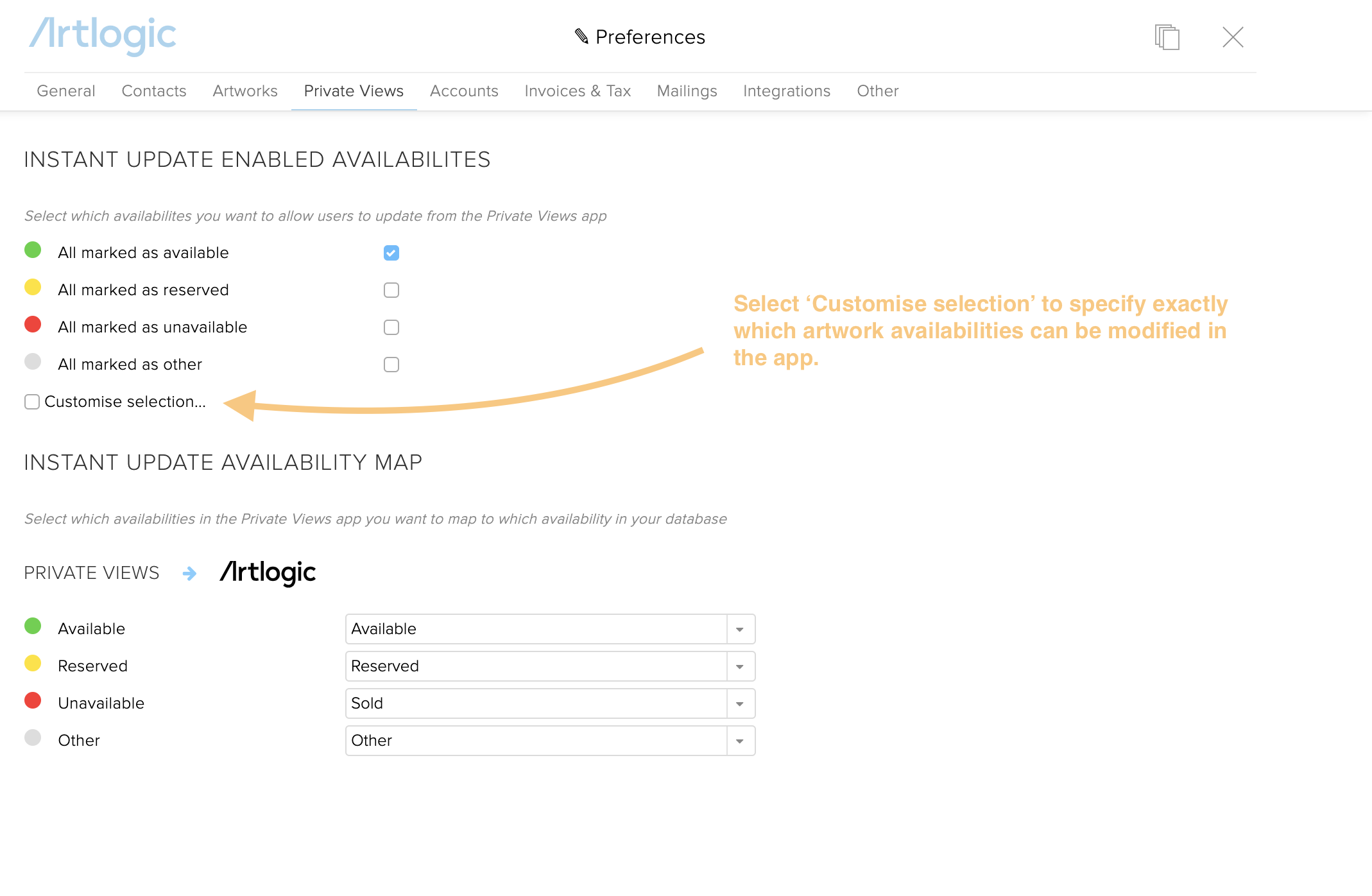This screenshot has width=1372, height=896.
Task: Open the Other mapping dropdown arrow
Action: point(739,741)
